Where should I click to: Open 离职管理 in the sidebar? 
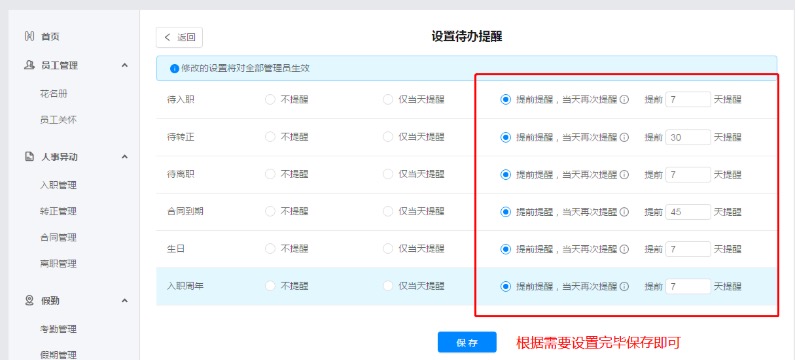[x=58, y=264]
